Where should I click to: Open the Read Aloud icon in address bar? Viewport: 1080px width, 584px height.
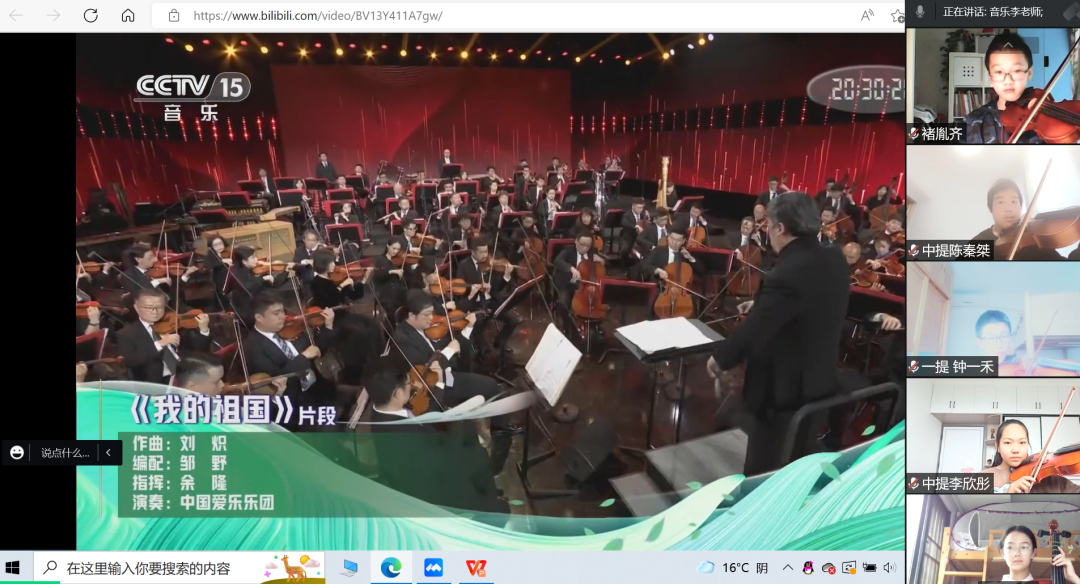point(867,16)
